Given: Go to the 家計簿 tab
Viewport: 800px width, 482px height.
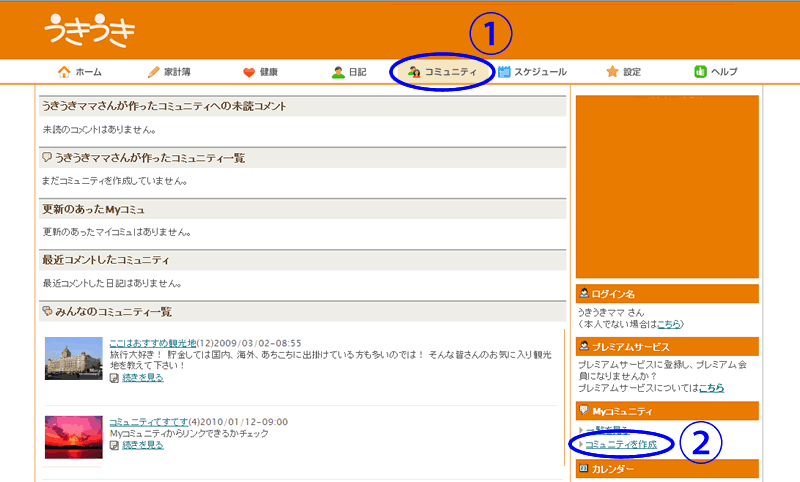Looking at the screenshot, I should point(178,72).
